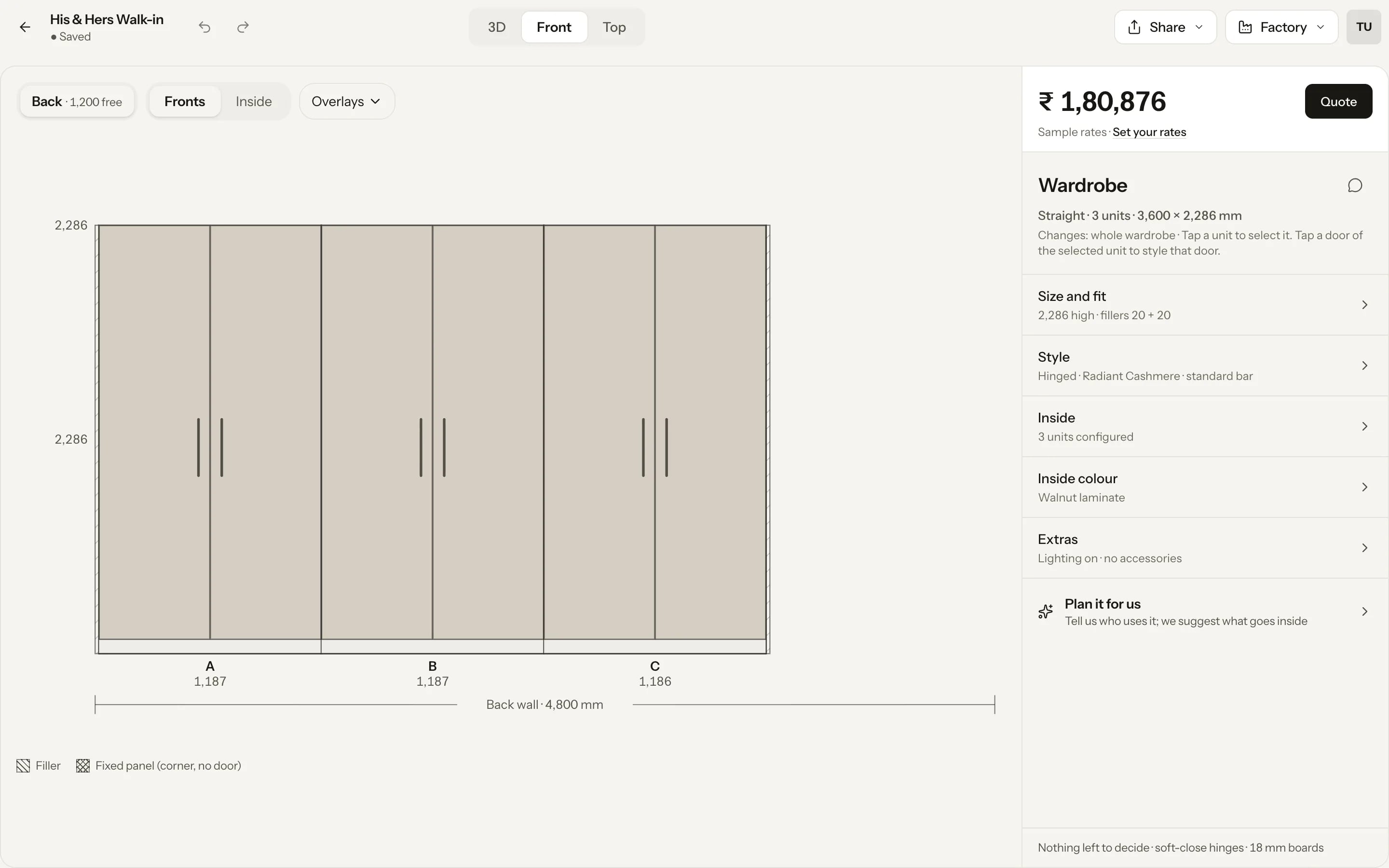1389x868 pixels.
Task: Click the unit A label 1,187
Action: (x=210, y=681)
